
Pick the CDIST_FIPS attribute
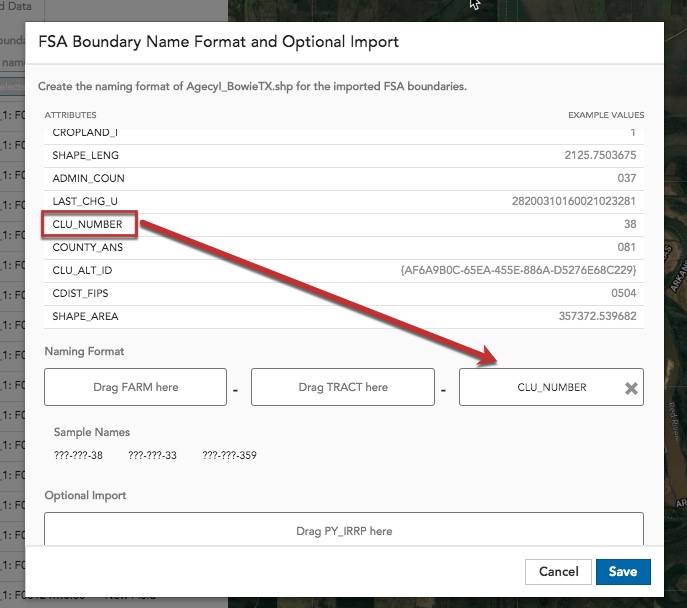tap(83, 293)
